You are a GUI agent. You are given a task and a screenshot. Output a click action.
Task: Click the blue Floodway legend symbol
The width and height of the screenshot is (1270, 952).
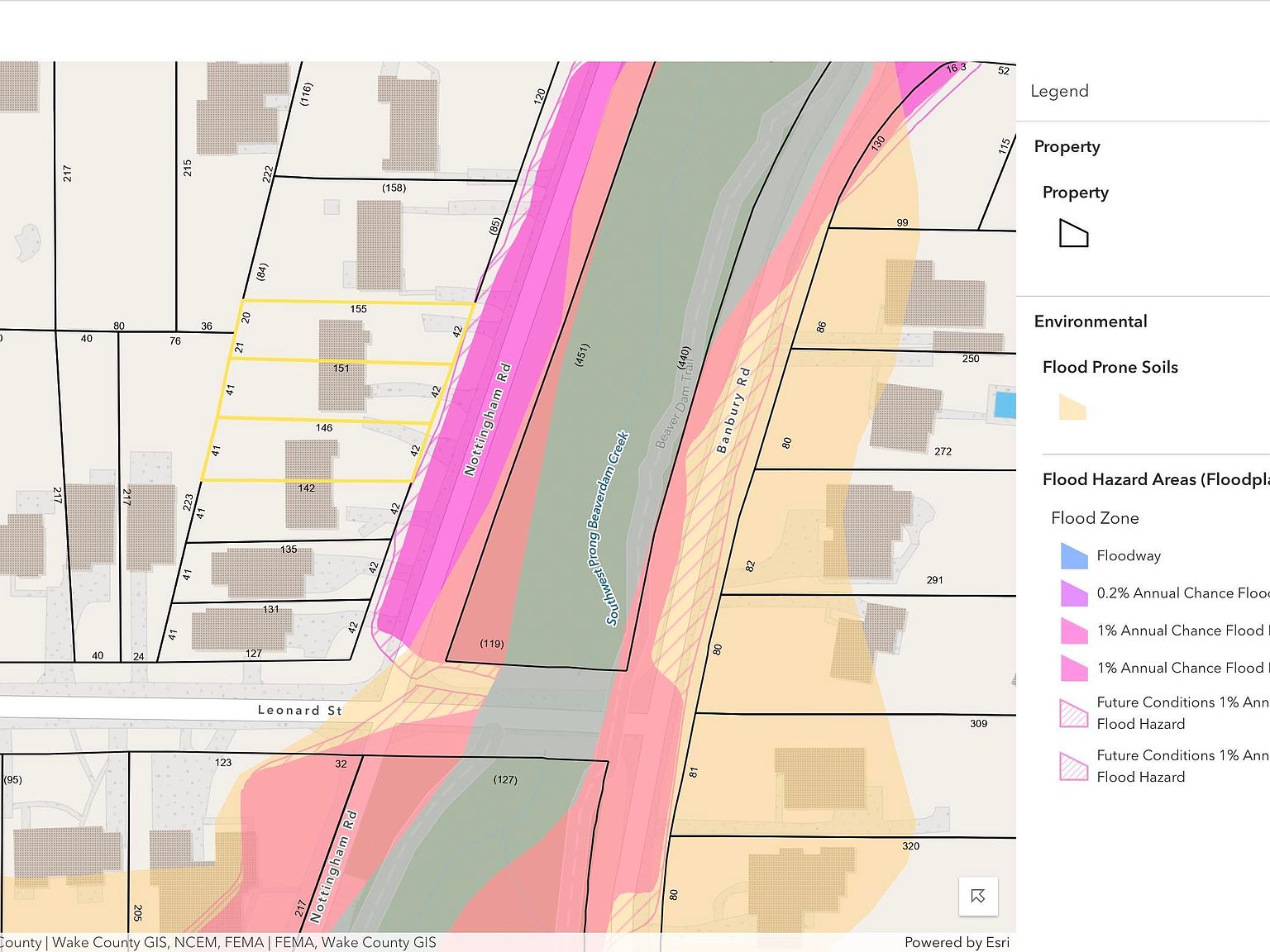point(1073,556)
